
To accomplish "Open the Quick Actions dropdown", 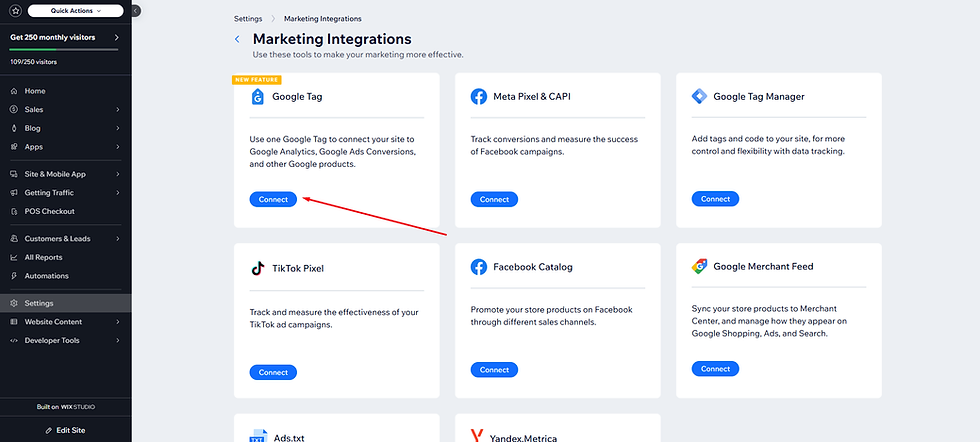I will pos(76,11).
